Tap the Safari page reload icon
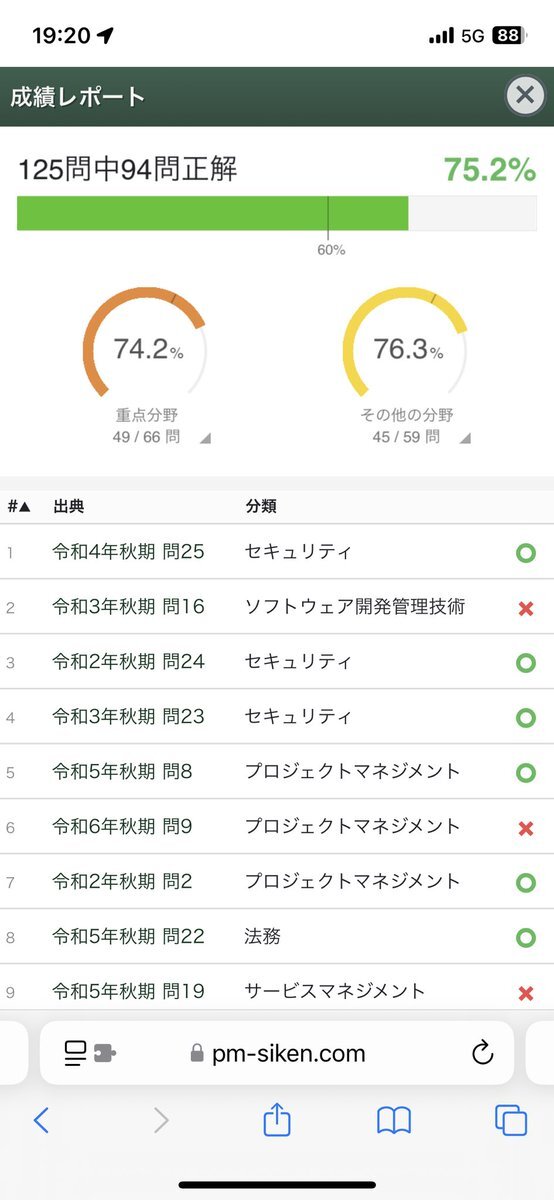 pyautogui.click(x=482, y=1052)
